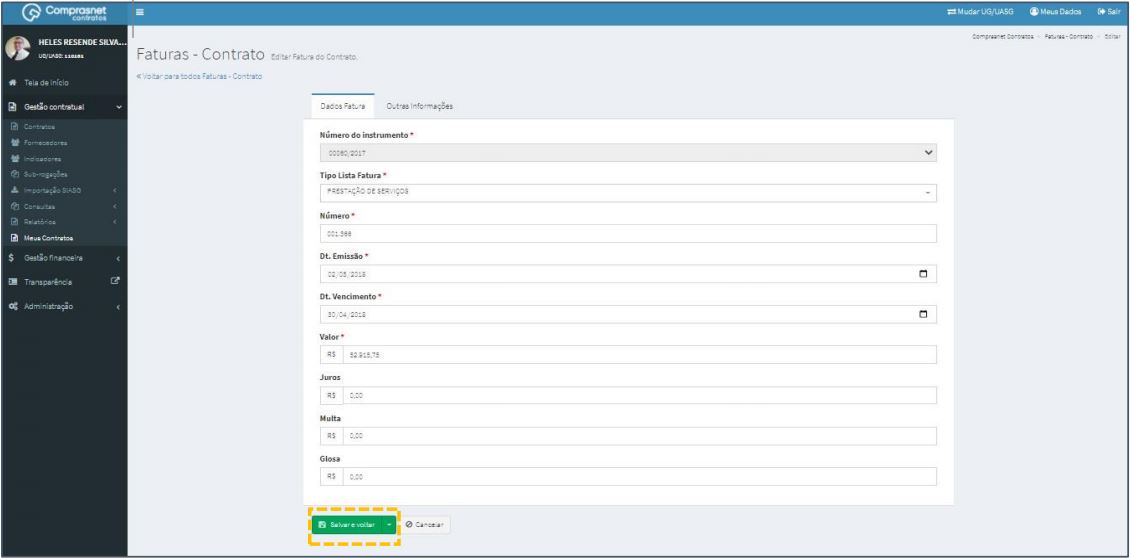Click the dollar icon of Gestão financeira
Image resolution: width=1131 pixels, height=560 pixels.
[x=12, y=258]
